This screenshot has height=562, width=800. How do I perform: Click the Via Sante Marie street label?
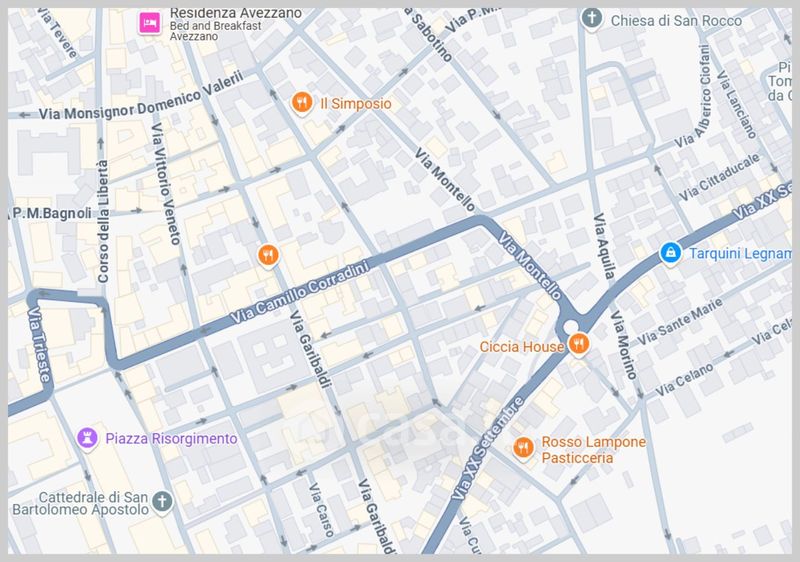coord(680,322)
